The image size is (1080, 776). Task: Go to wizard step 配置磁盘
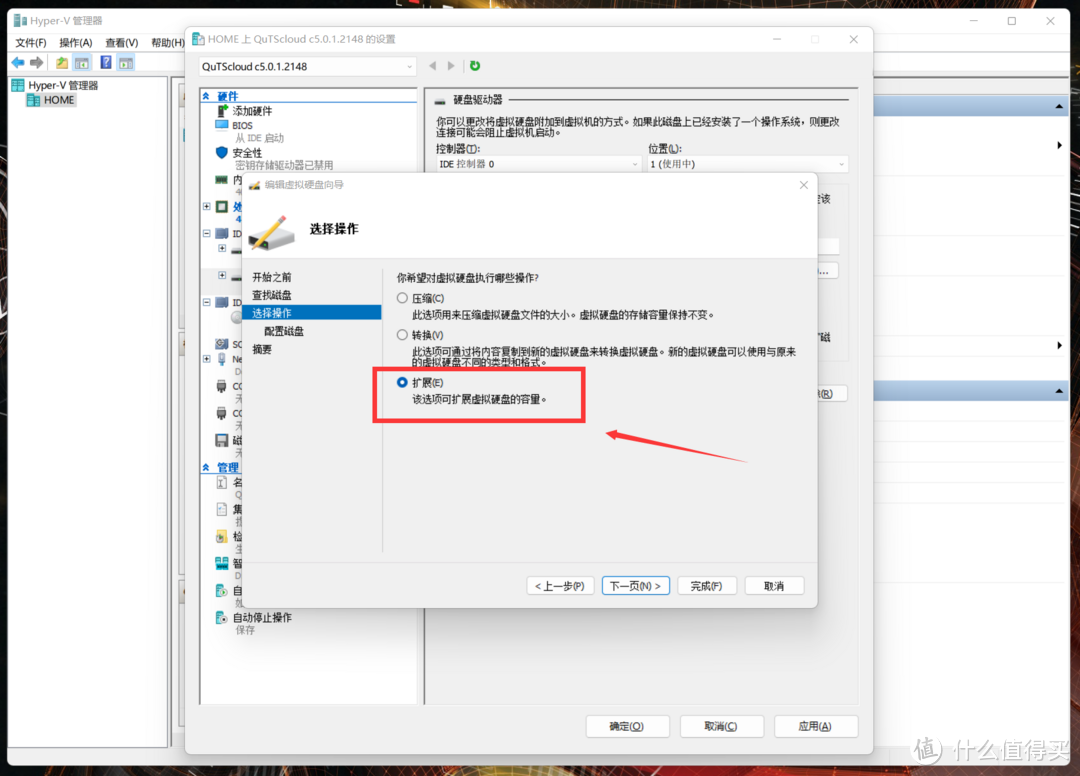[284, 331]
